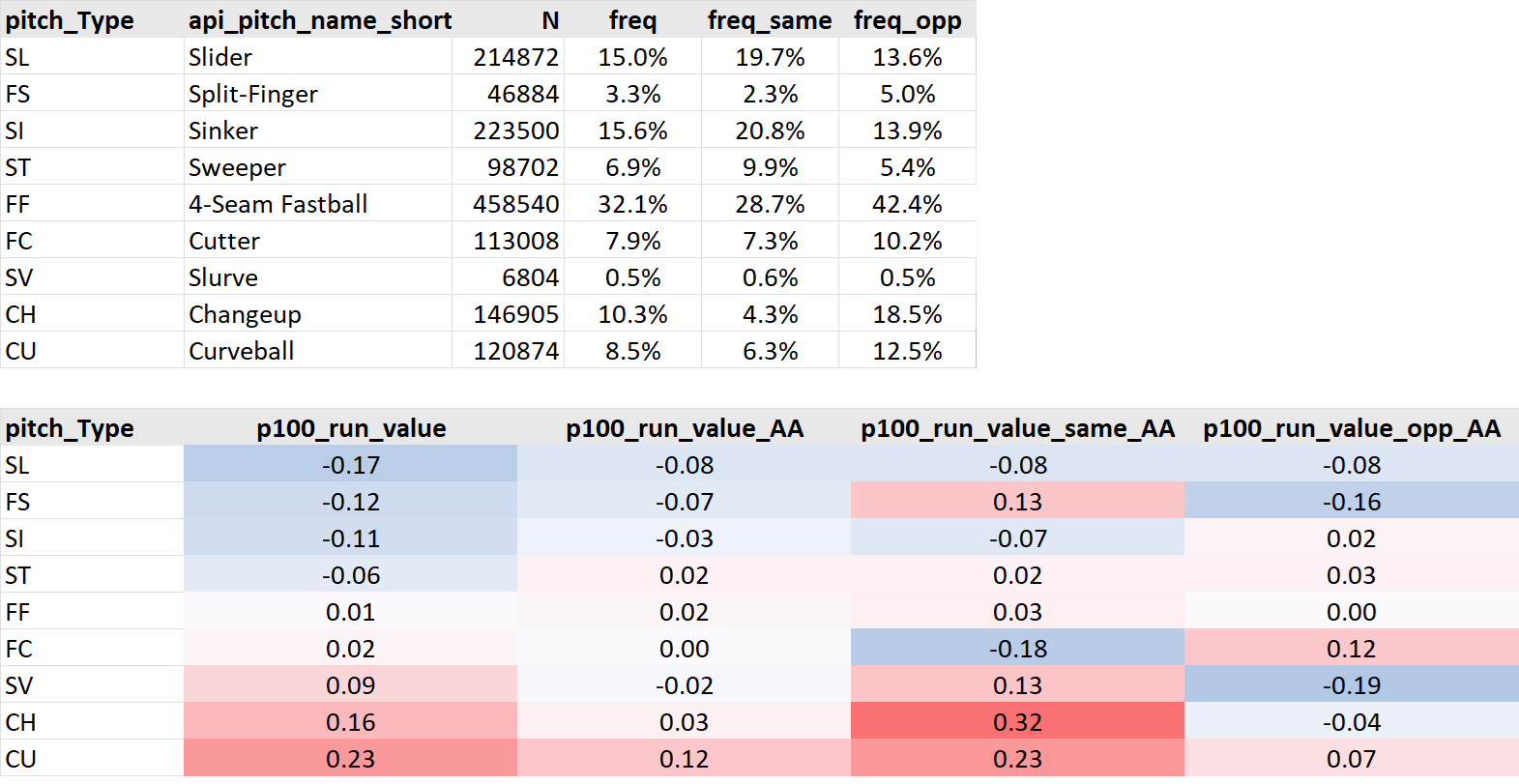Click the blue -0.17 Slider run value
1519x784 pixels.
click(350, 465)
